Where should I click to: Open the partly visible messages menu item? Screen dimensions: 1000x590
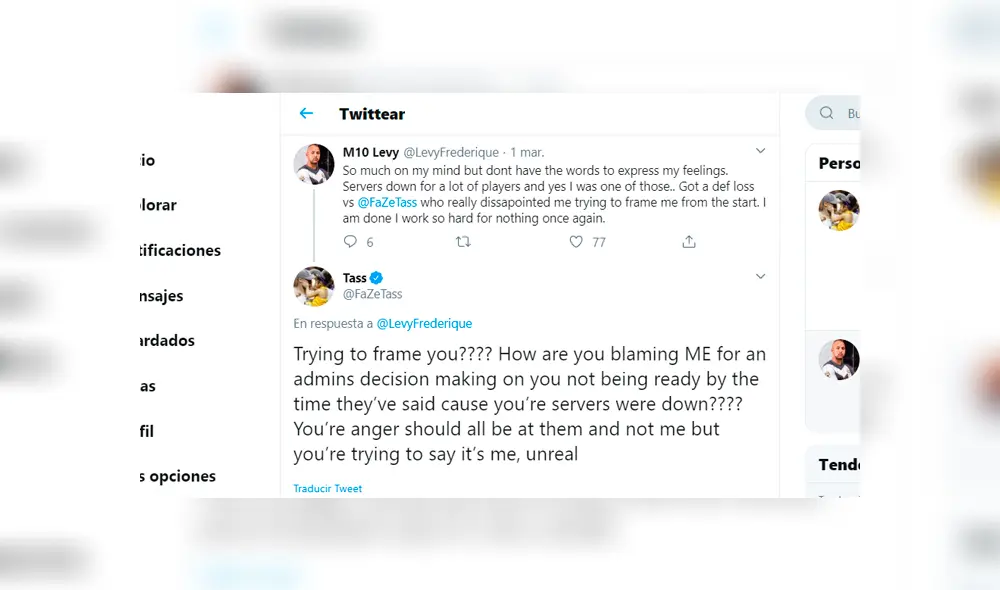pos(161,296)
